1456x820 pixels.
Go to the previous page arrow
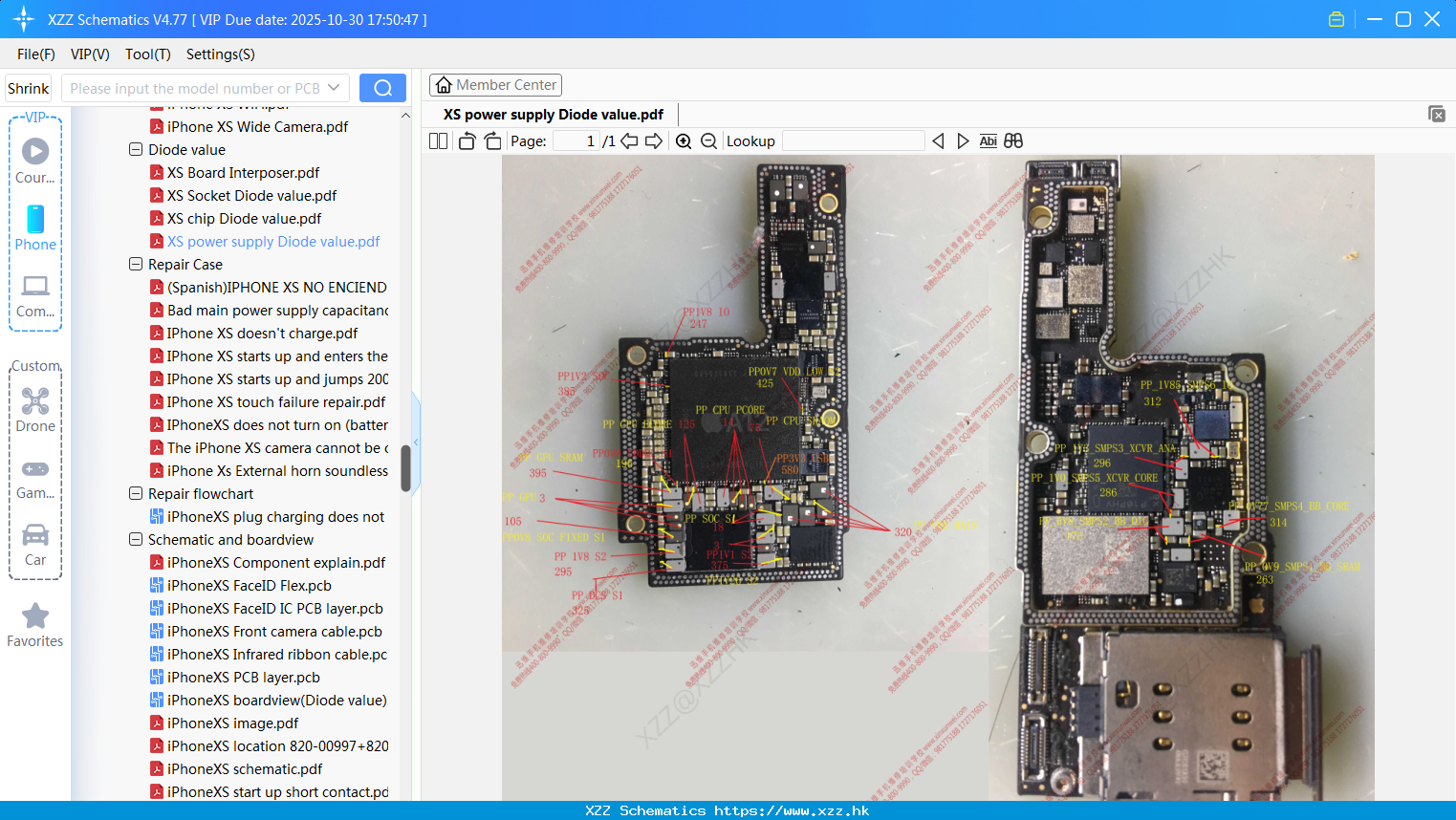coord(629,140)
